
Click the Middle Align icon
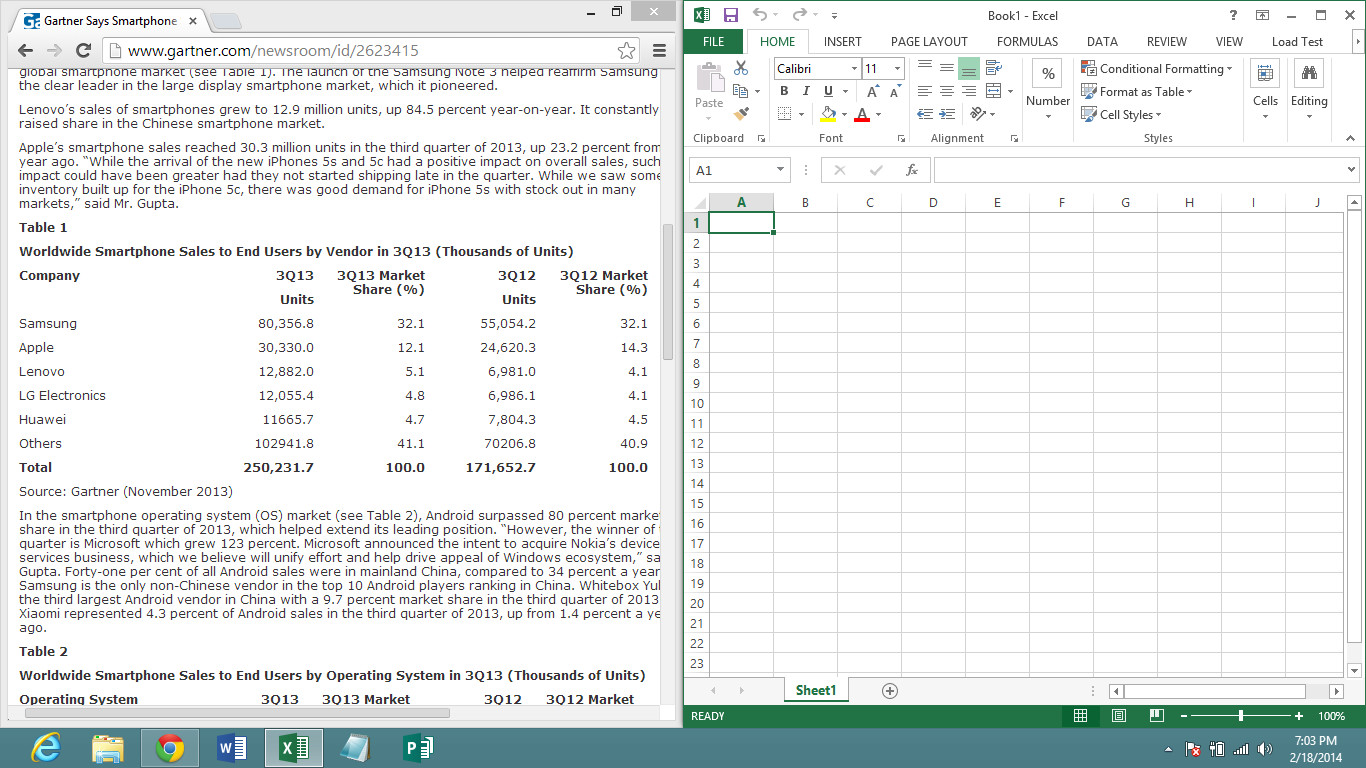(947, 68)
